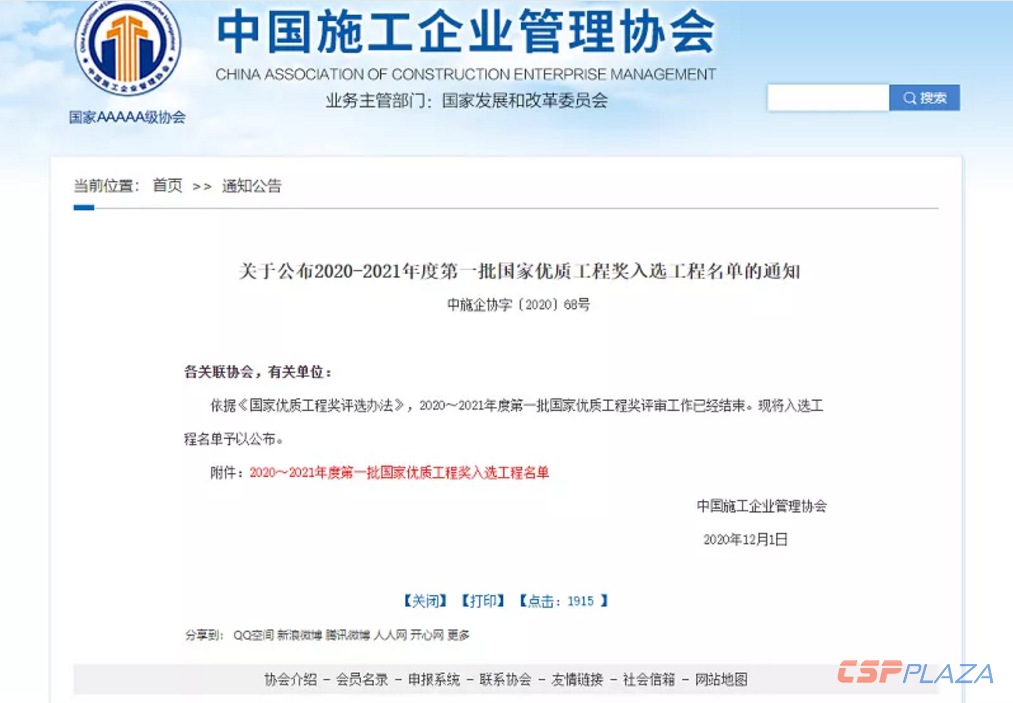Go to 首页 in the breadcrumb
The height and width of the screenshot is (703, 1013).
[x=167, y=186]
